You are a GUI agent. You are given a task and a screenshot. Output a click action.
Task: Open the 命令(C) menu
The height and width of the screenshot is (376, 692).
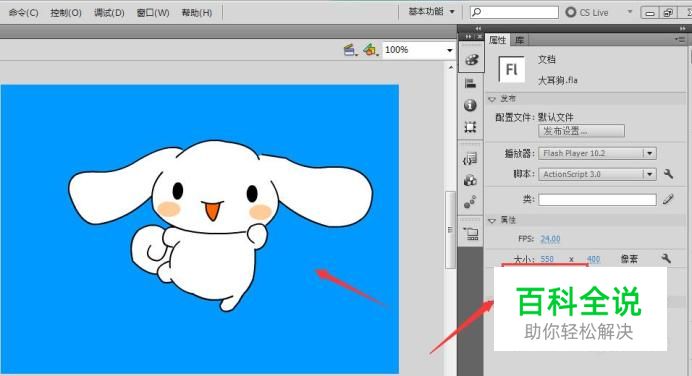click(x=23, y=13)
